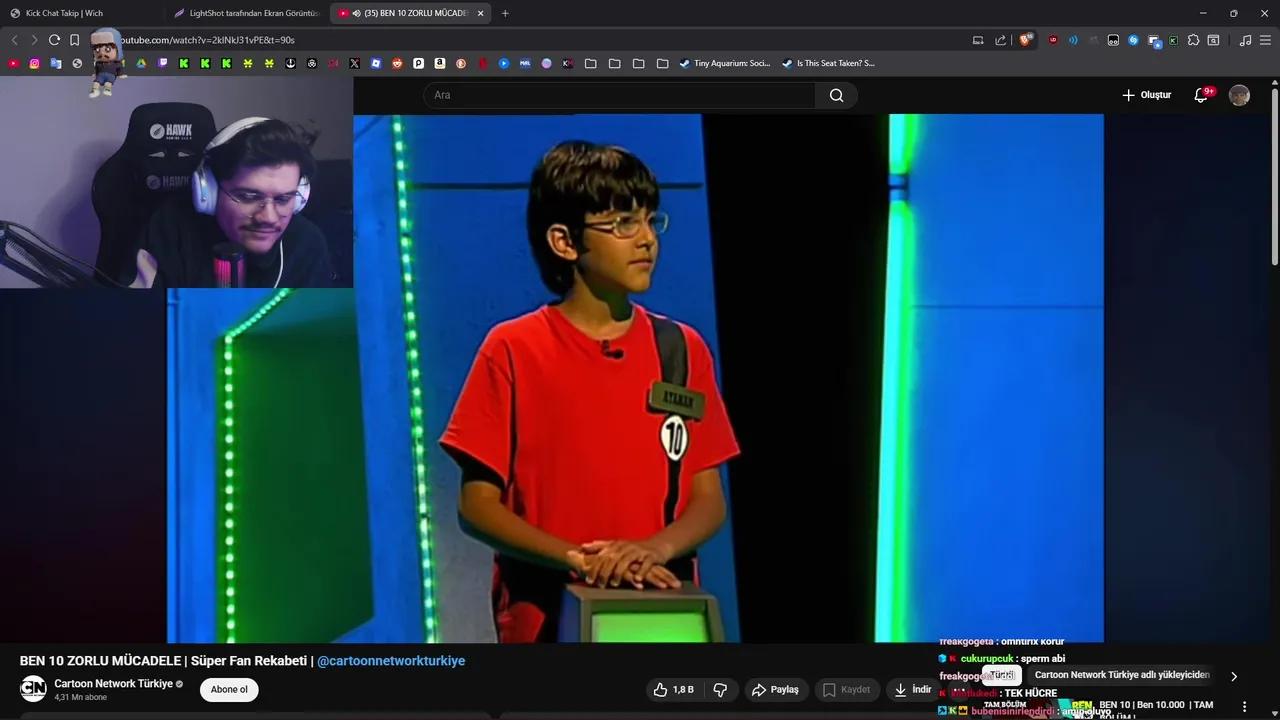Image resolution: width=1280 pixels, height=720 pixels.
Task: Click the İndir download button
Action: pos(913,689)
